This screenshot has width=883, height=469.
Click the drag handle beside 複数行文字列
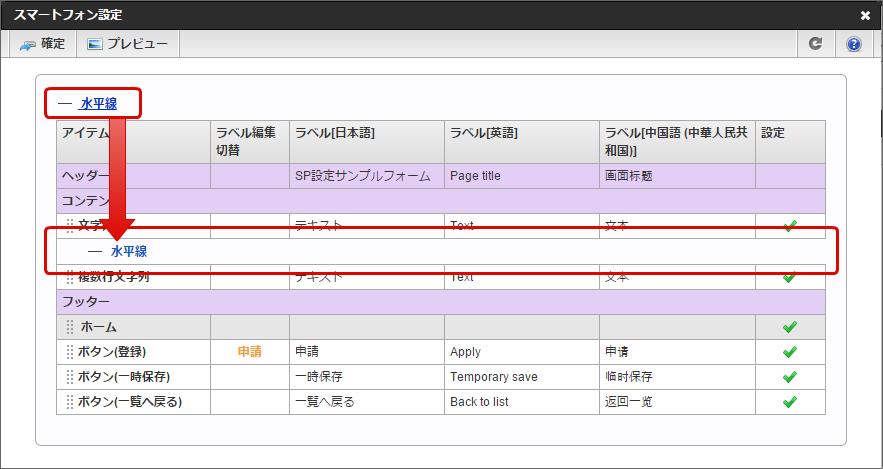tap(70, 277)
